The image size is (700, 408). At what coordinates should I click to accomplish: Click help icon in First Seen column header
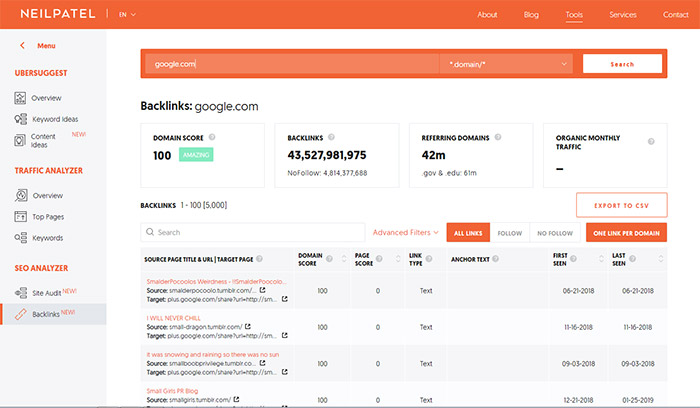pyautogui.click(x=573, y=259)
